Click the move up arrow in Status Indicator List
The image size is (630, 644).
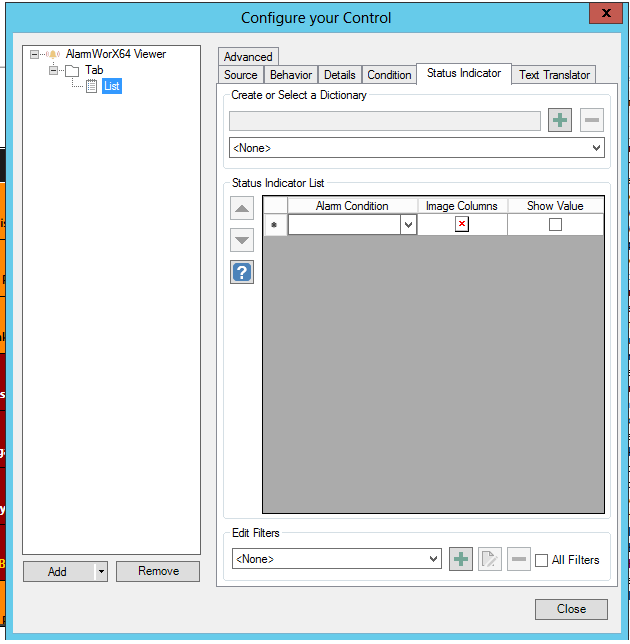242,208
